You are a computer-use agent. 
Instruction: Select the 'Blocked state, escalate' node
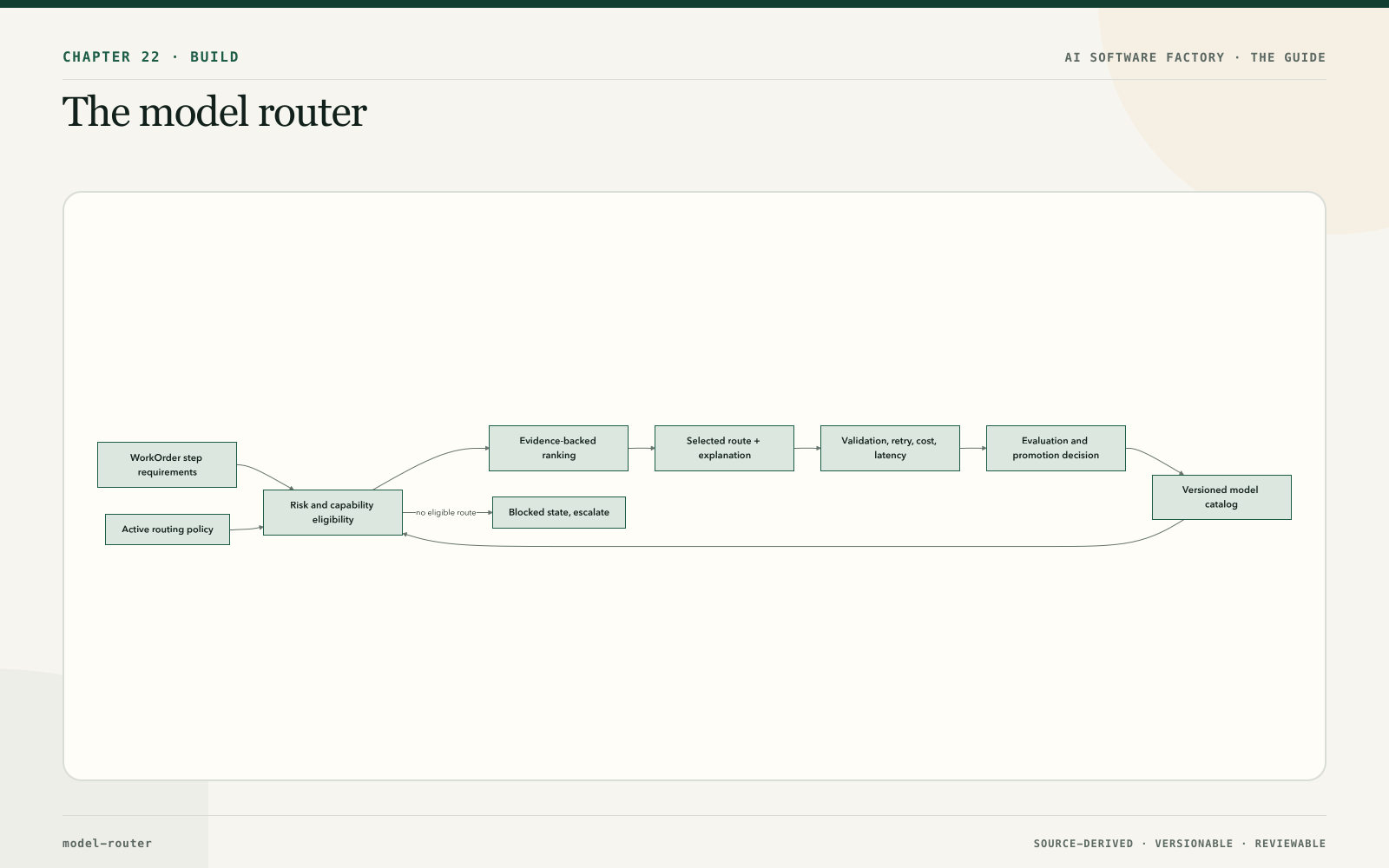coord(559,512)
